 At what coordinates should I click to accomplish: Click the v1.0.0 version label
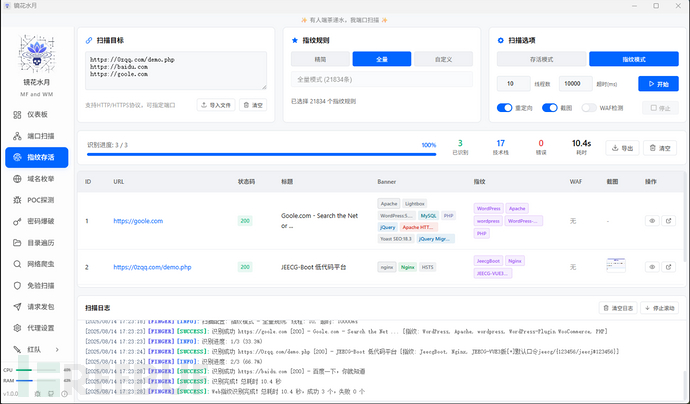click(11, 394)
